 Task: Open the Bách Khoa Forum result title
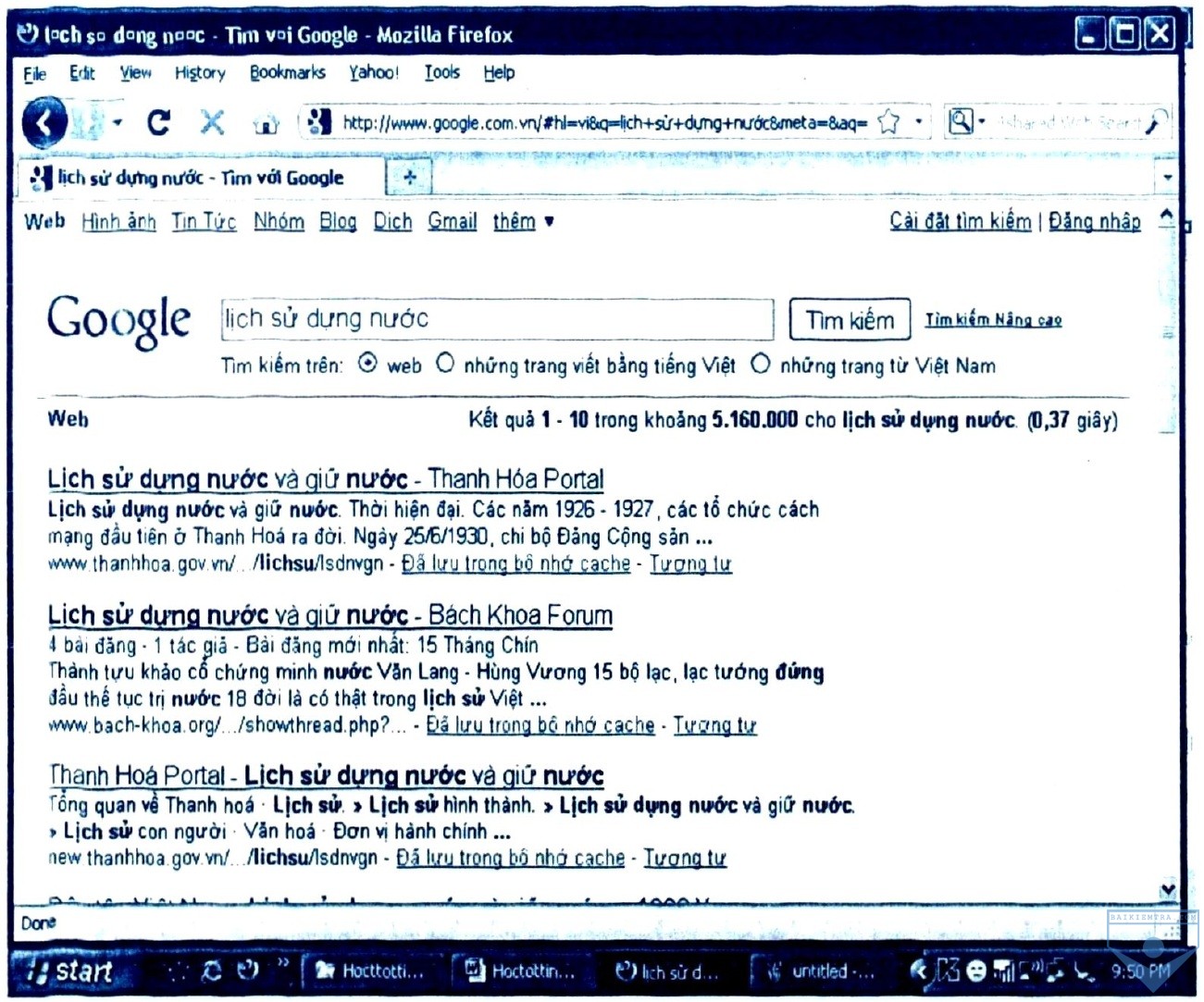[330, 615]
